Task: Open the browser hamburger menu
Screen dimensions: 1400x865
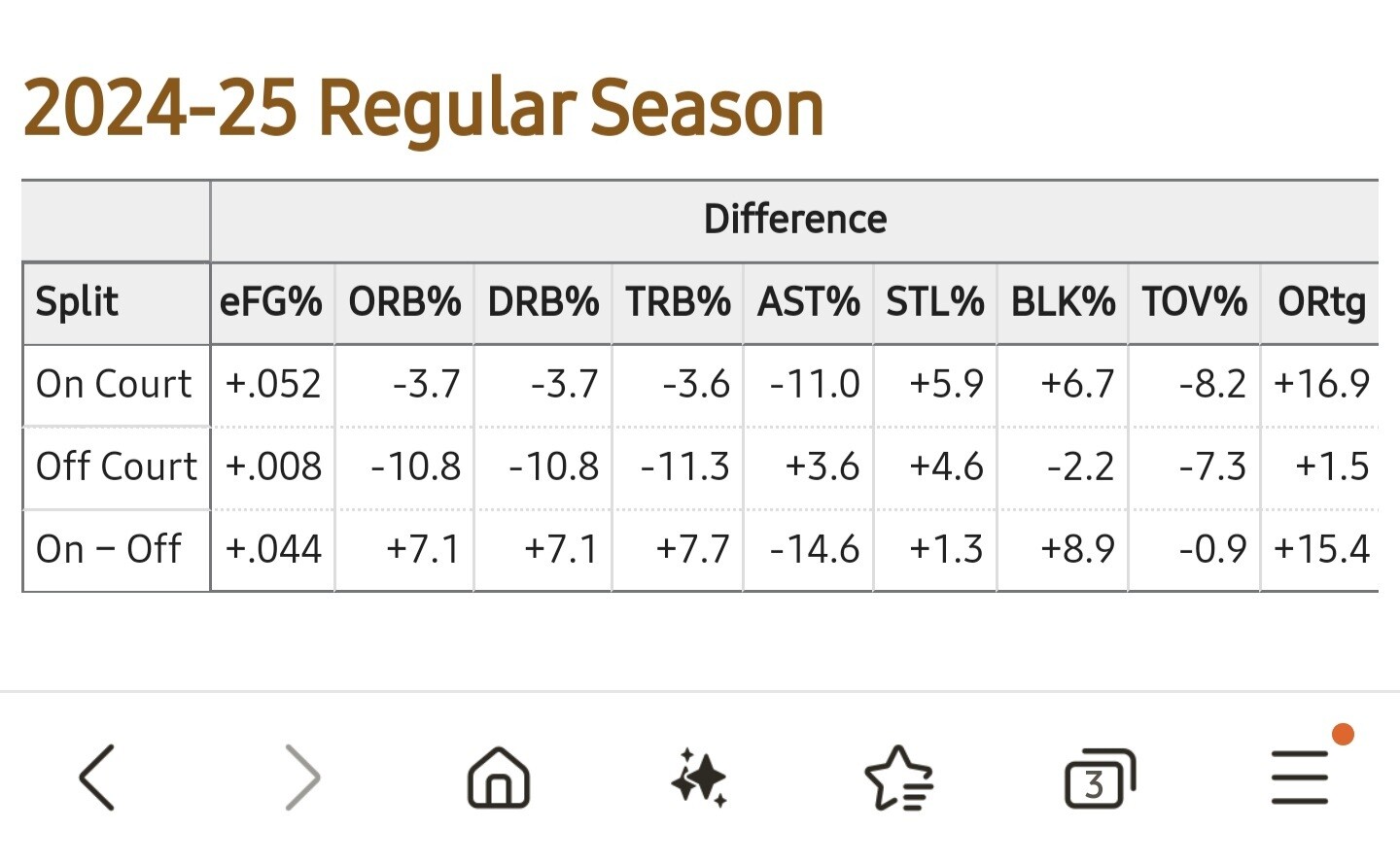Action: [x=1299, y=778]
